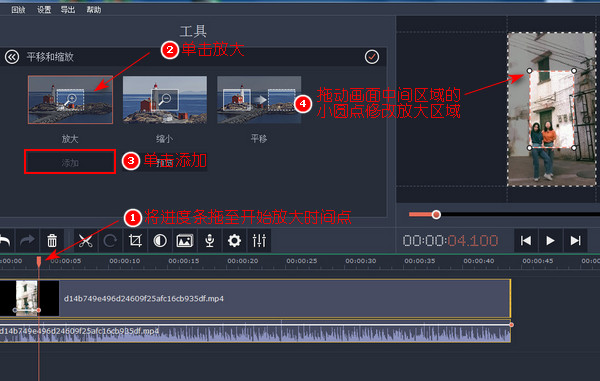
Task: Open the 回放 menu
Action: 18,10
